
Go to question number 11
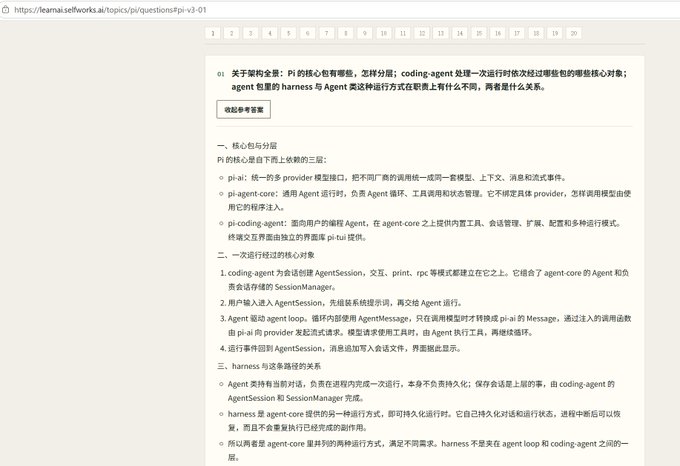pyautogui.click(x=403, y=33)
